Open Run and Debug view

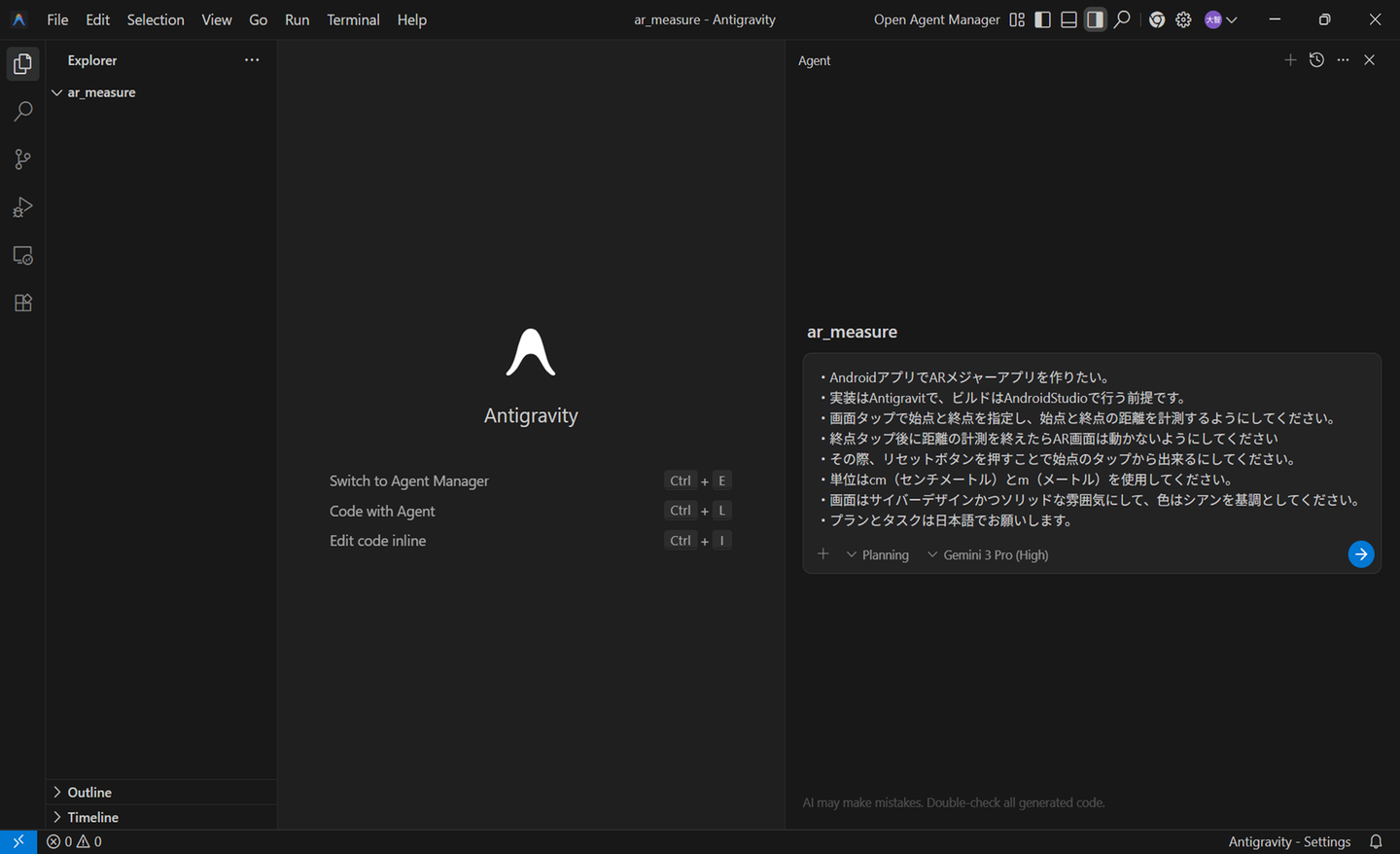[x=22, y=207]
